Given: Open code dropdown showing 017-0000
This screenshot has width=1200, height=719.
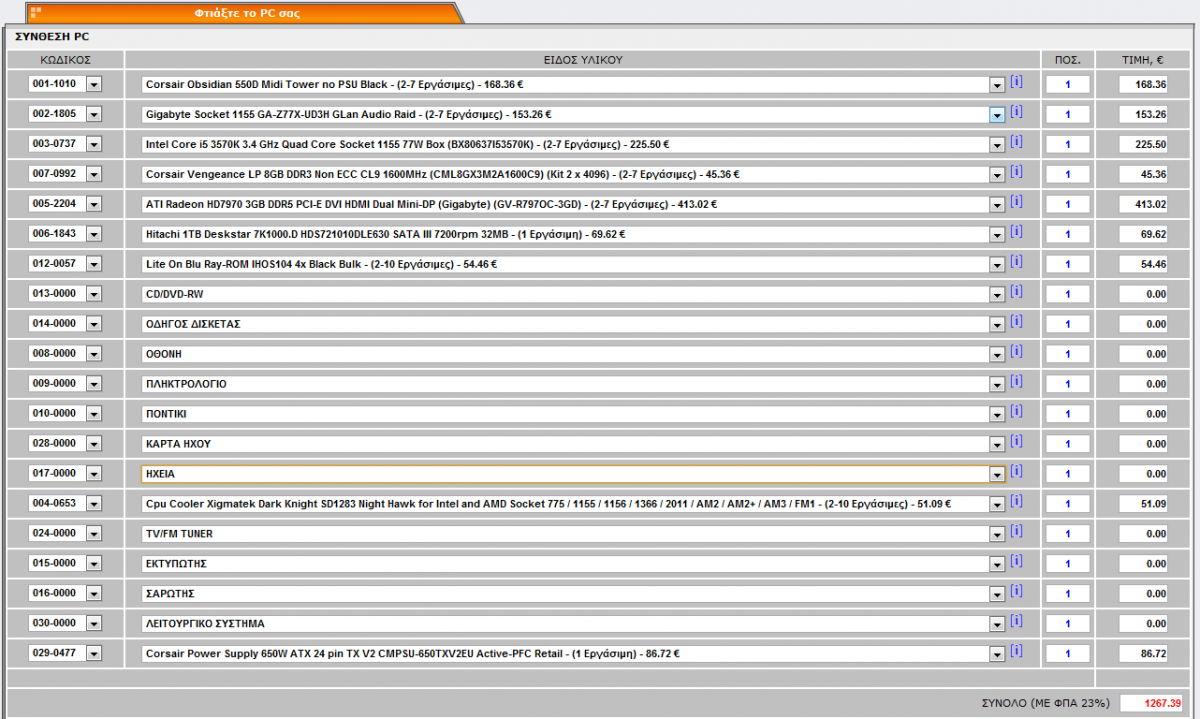Looking at the screenshot, I should coord(94,474).
